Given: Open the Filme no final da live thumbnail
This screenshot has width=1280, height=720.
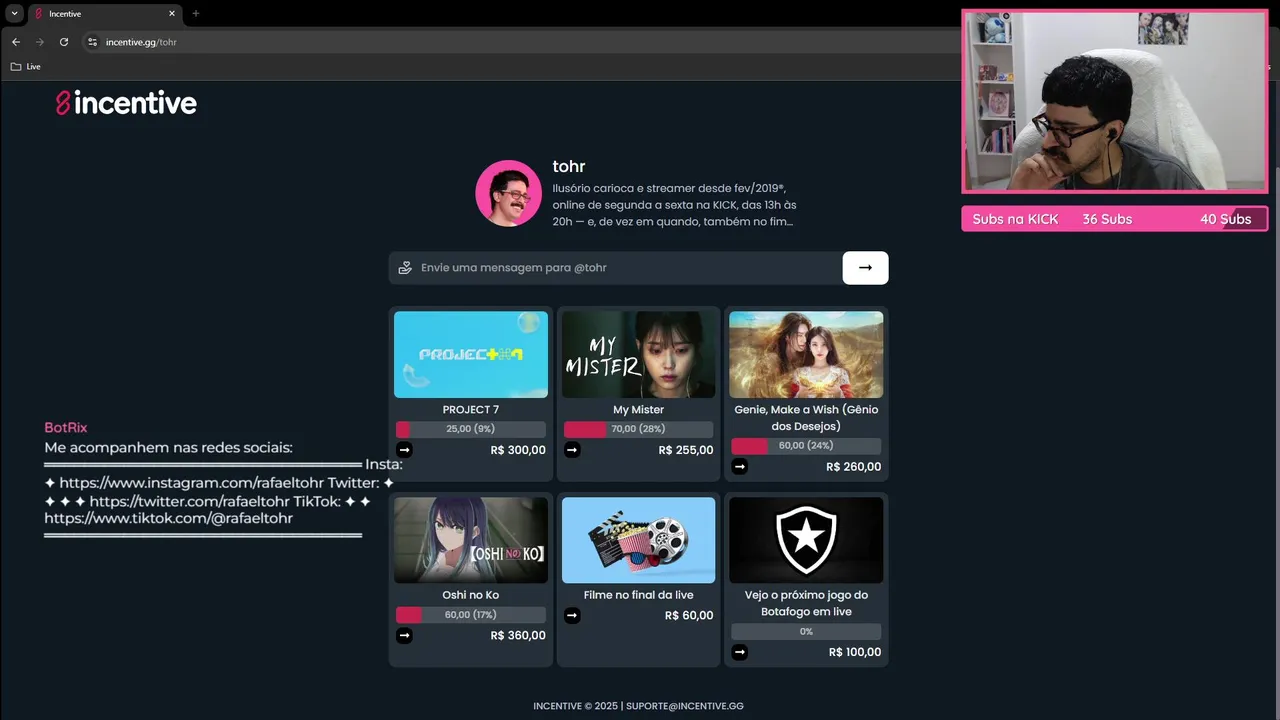Looking at the screenshot, I should tap(638, 540).
